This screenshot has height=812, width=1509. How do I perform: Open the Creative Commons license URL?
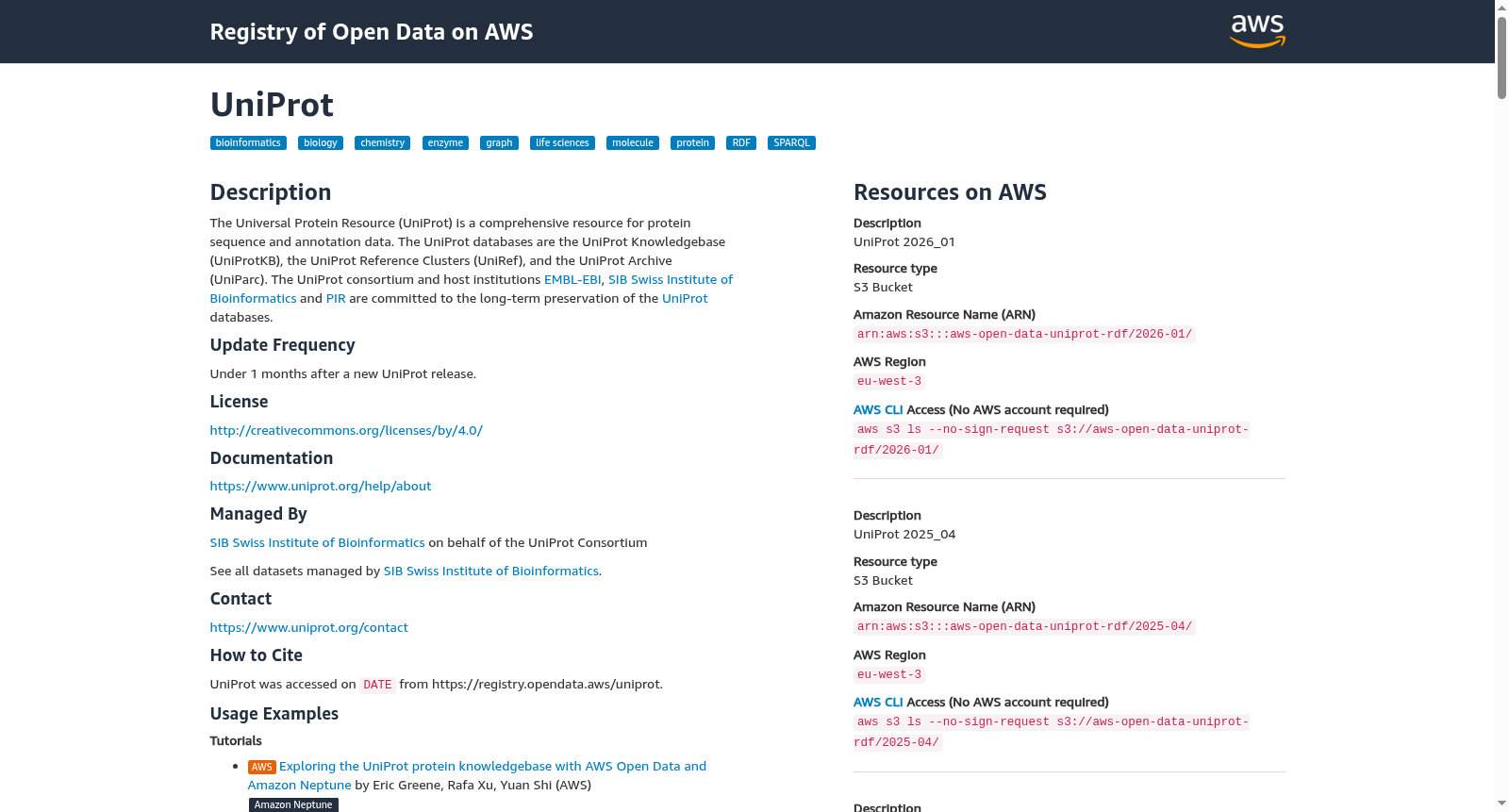[x=346, y=431]
